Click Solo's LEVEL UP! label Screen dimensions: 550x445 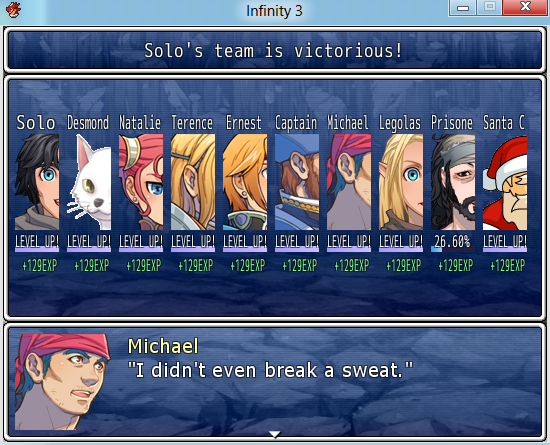(37, 242)
